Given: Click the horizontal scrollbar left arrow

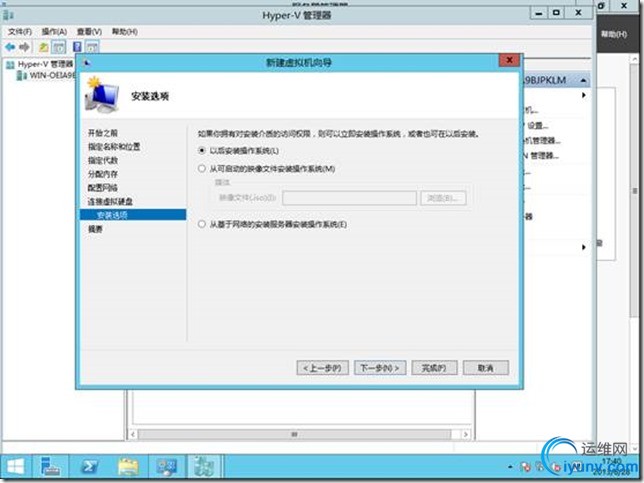Looking at the screenshot, I should 133,434.
